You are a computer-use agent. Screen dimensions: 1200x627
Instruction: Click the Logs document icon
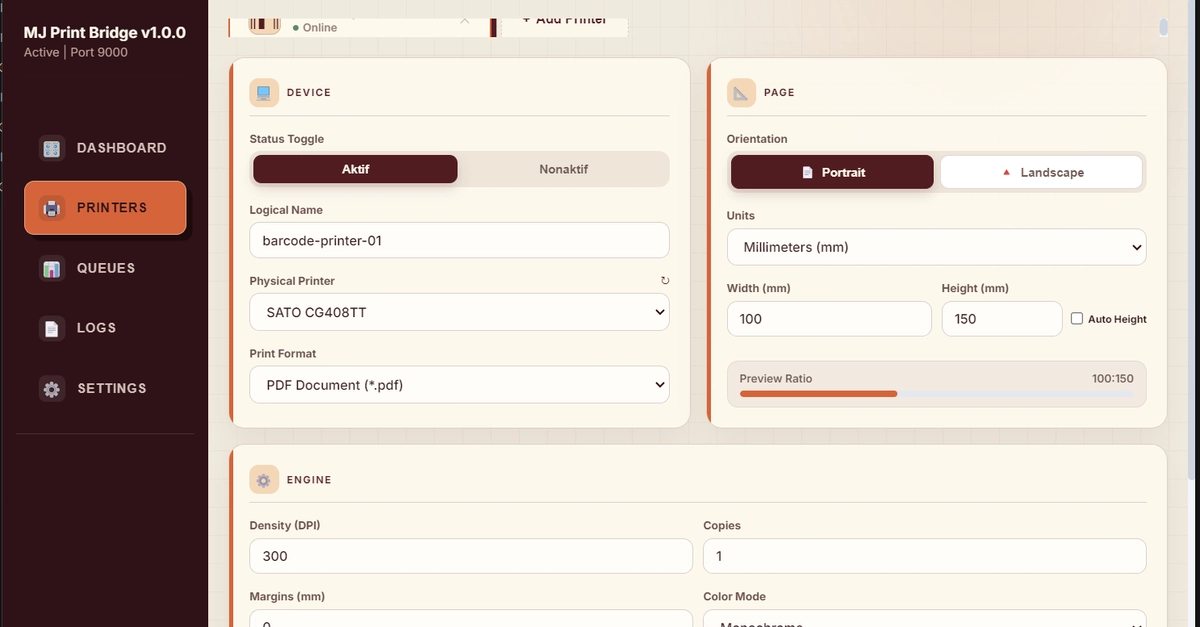[52, 328]
